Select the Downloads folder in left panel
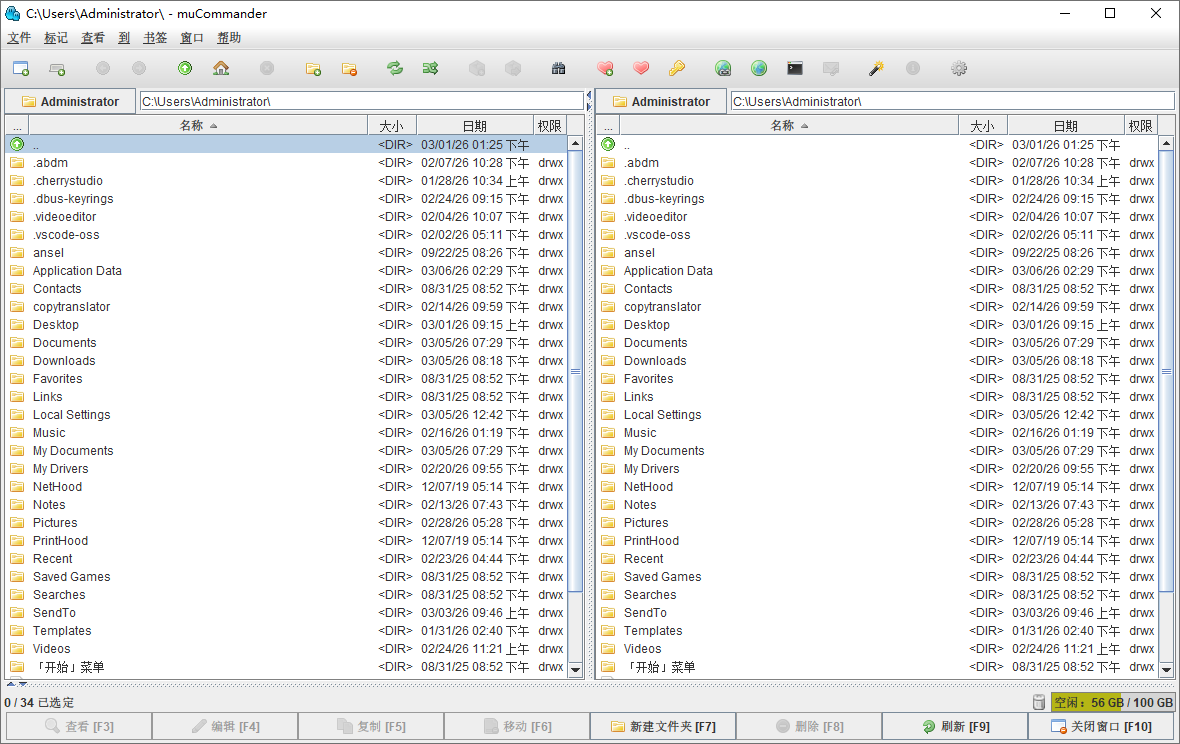 [64, 360]
